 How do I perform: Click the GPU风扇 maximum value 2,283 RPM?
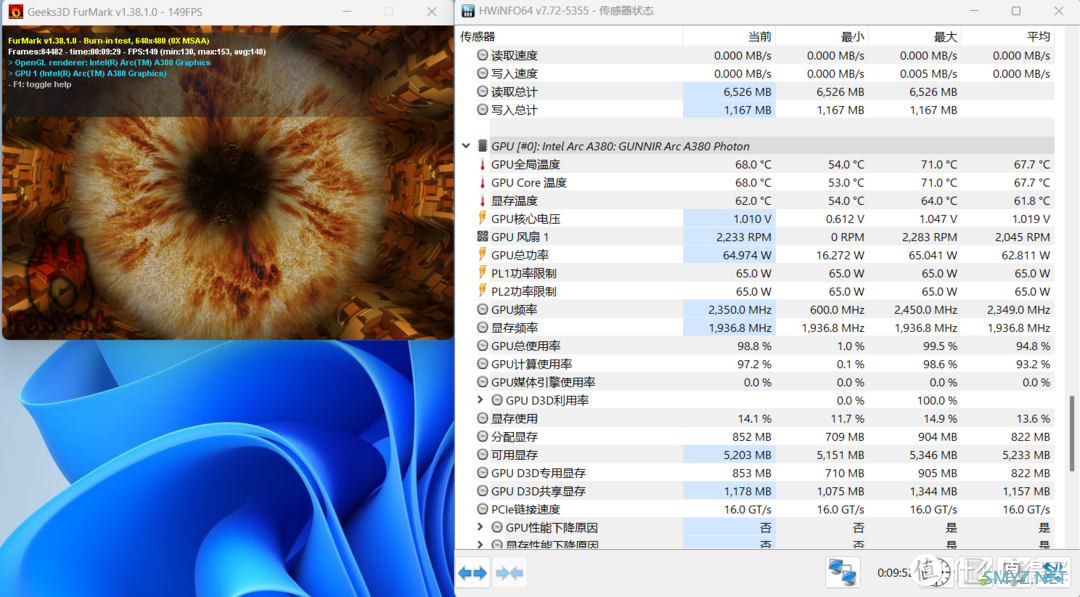pyautogui.click(x=929, y=237)
